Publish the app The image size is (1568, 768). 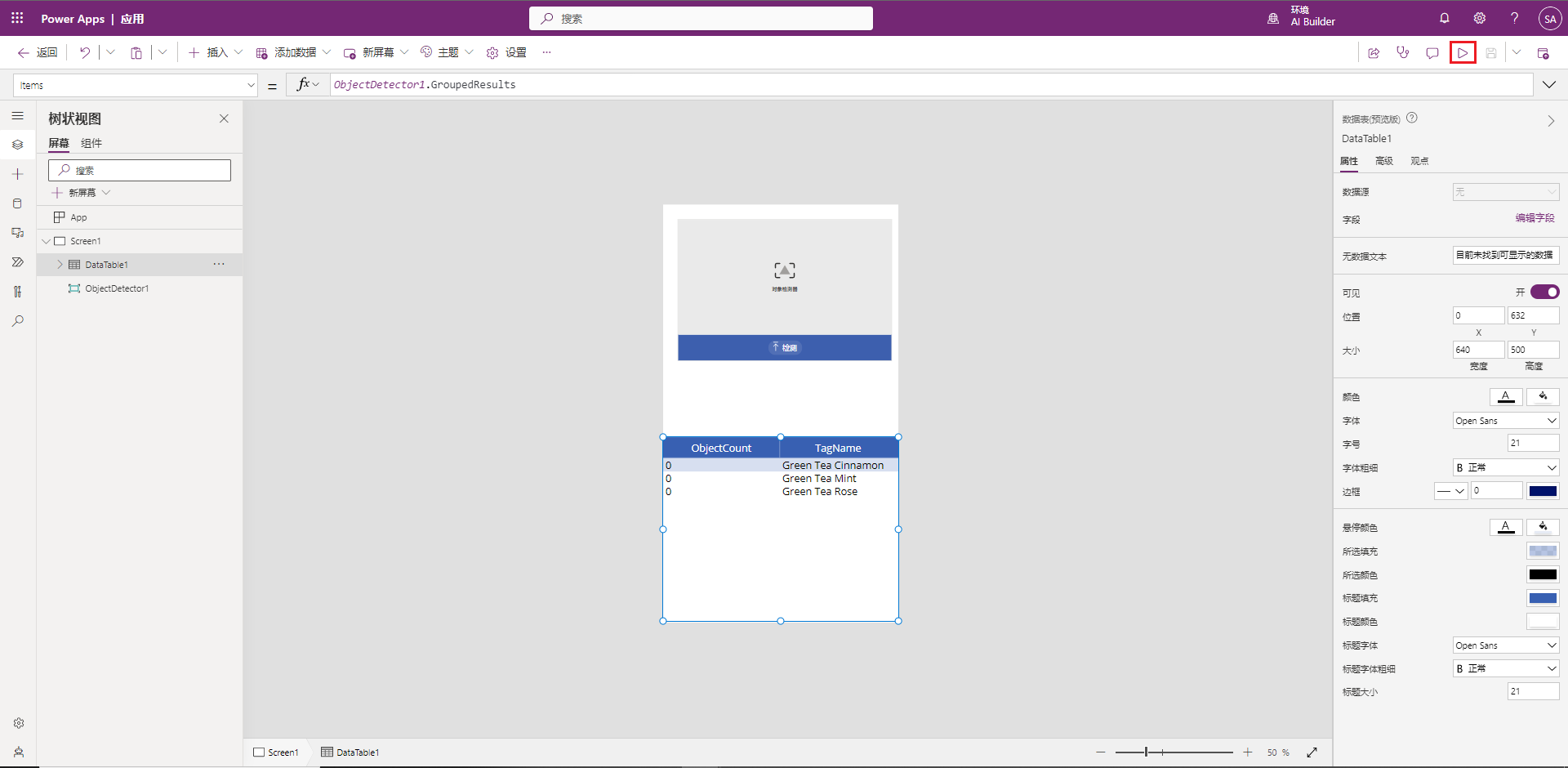[1543, 52]
